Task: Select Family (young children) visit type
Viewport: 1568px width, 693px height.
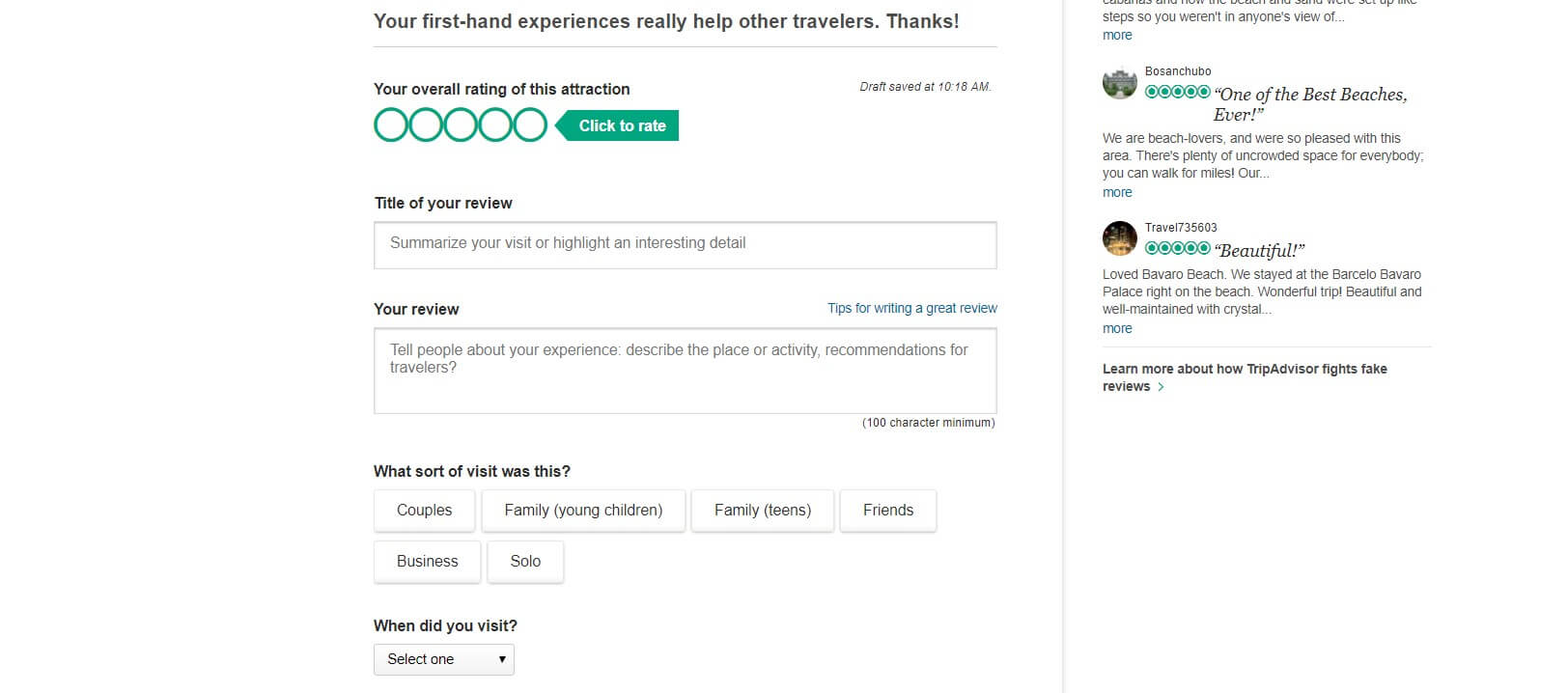Action: point(583,511)
